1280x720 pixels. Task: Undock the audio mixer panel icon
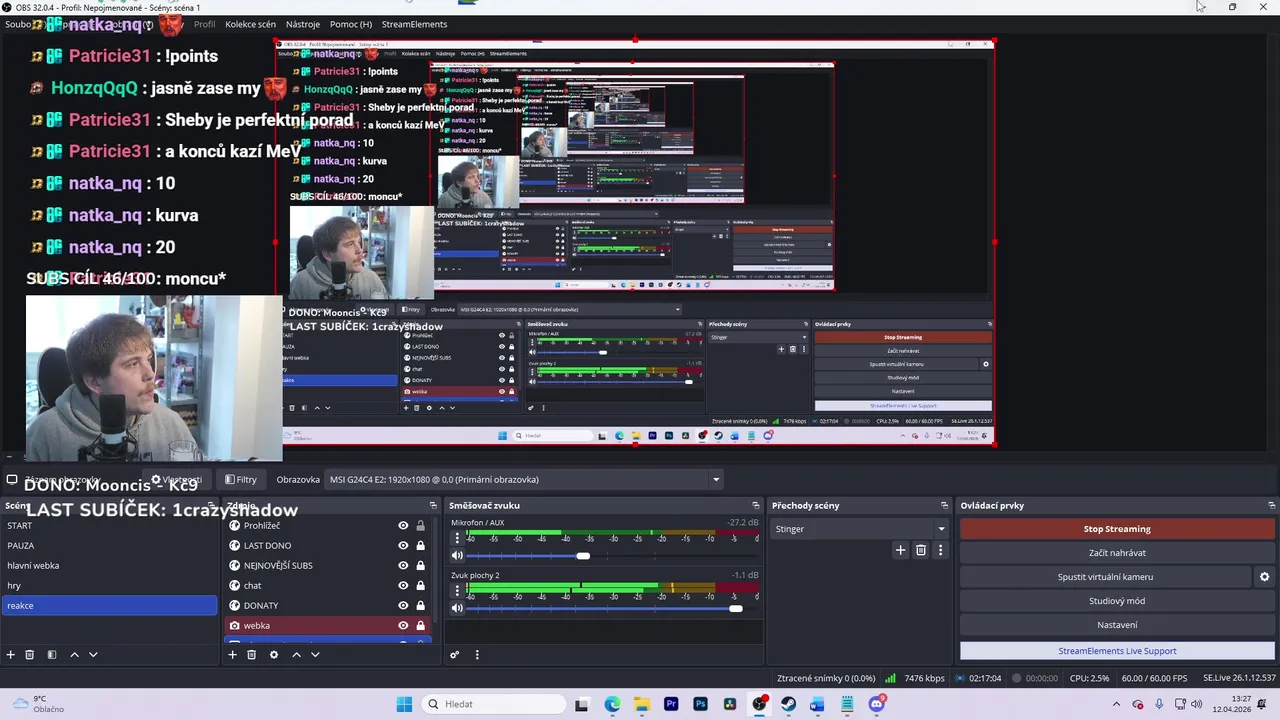756,505
